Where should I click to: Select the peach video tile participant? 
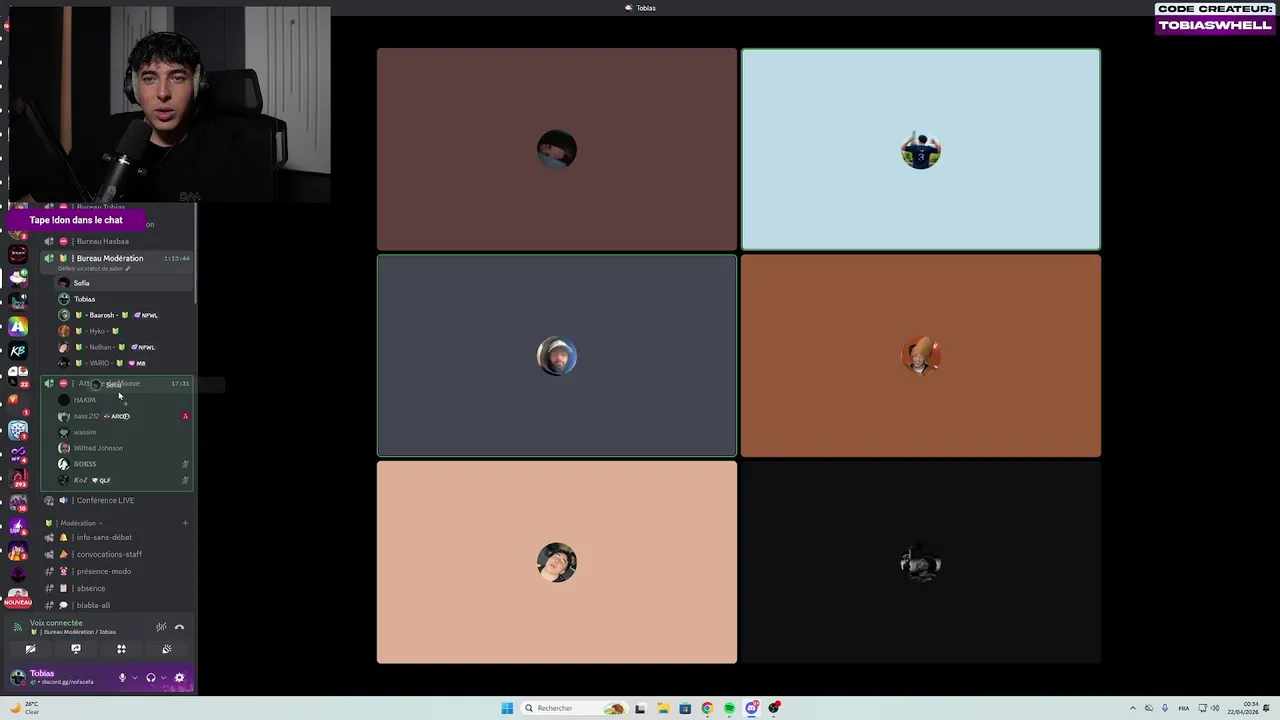(557, 562)
